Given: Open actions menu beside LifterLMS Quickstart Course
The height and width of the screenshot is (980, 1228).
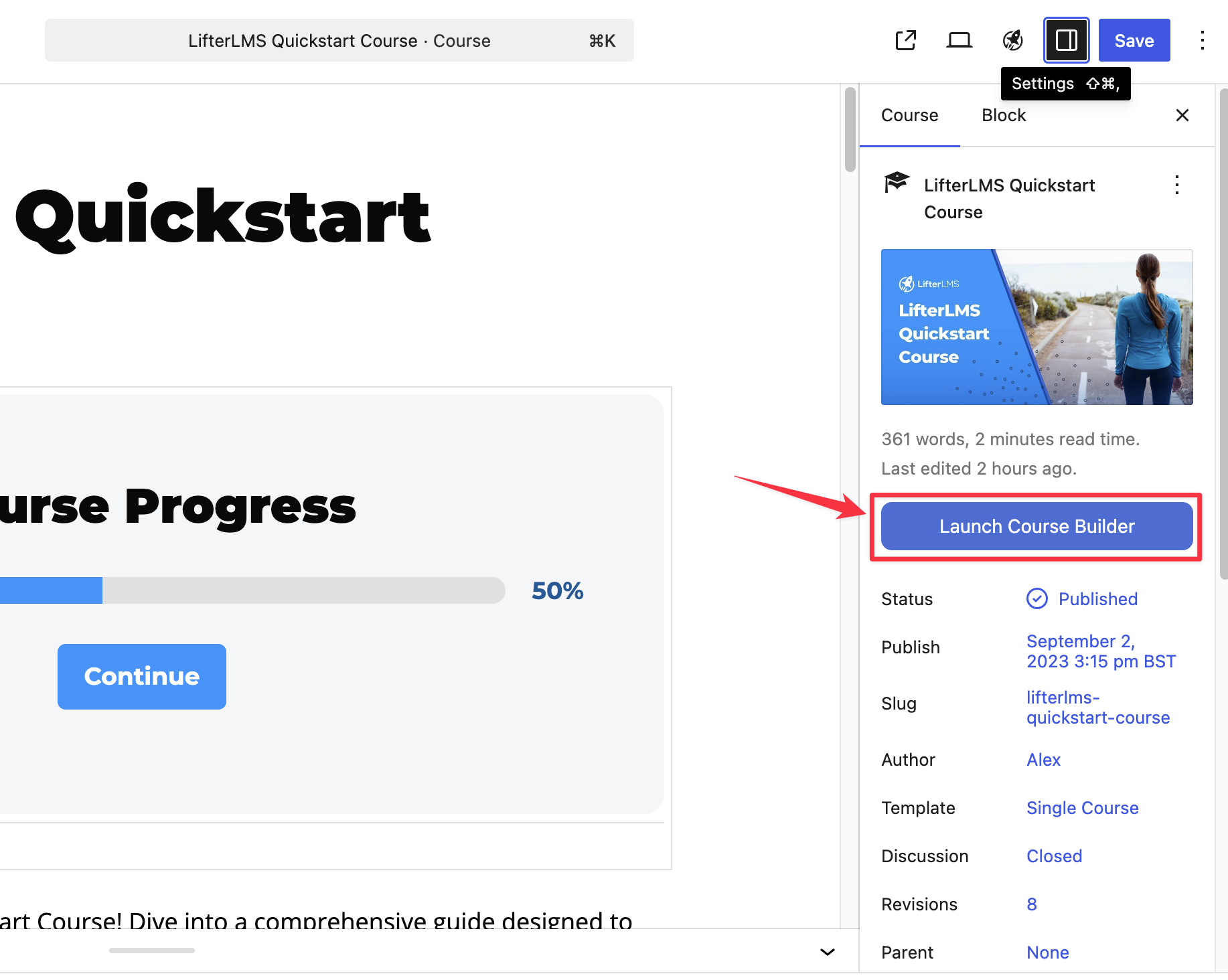Looking at the screenshot, I should click(1176, 185).
